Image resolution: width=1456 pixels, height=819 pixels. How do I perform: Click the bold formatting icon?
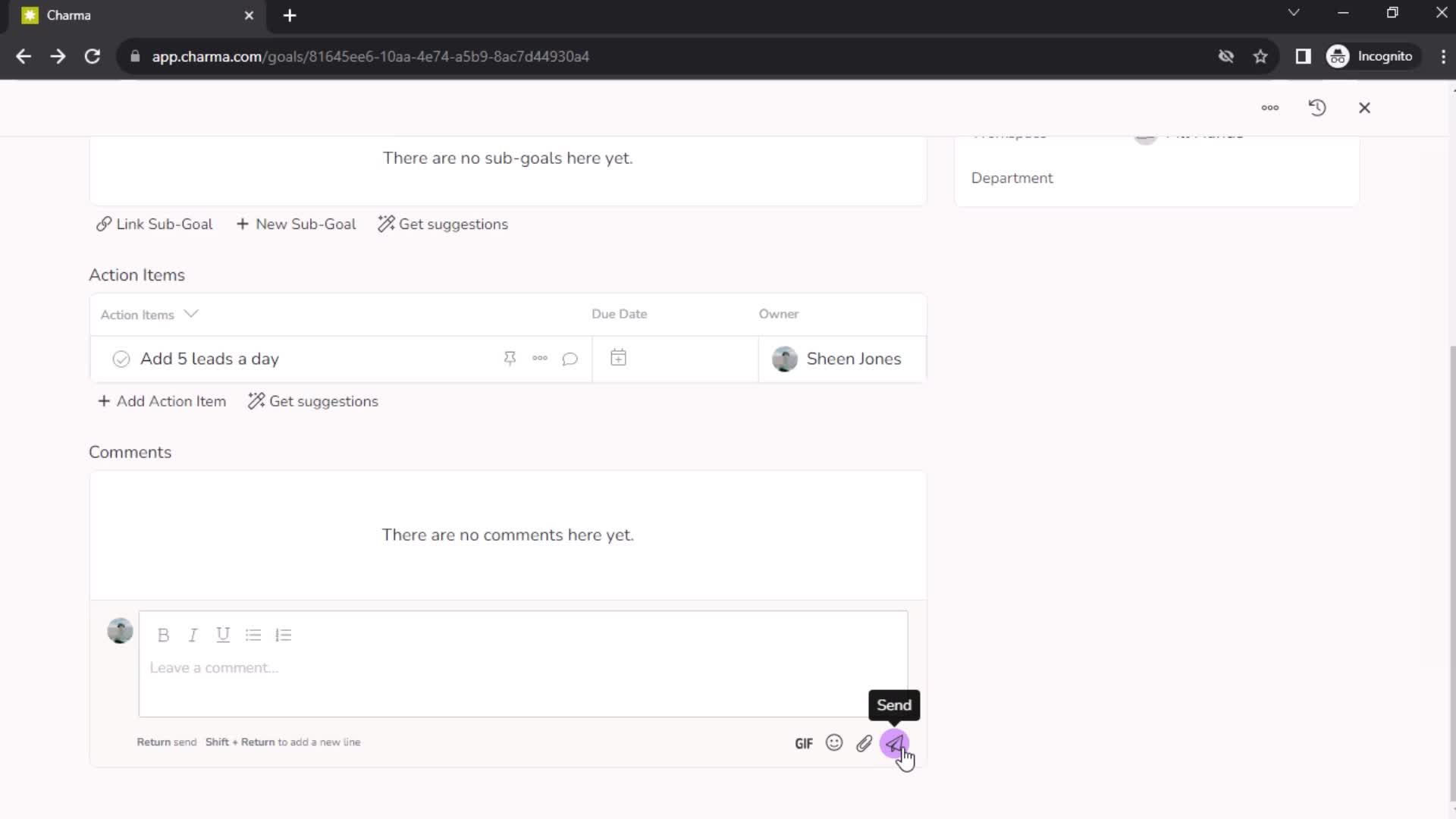point(163,635)
